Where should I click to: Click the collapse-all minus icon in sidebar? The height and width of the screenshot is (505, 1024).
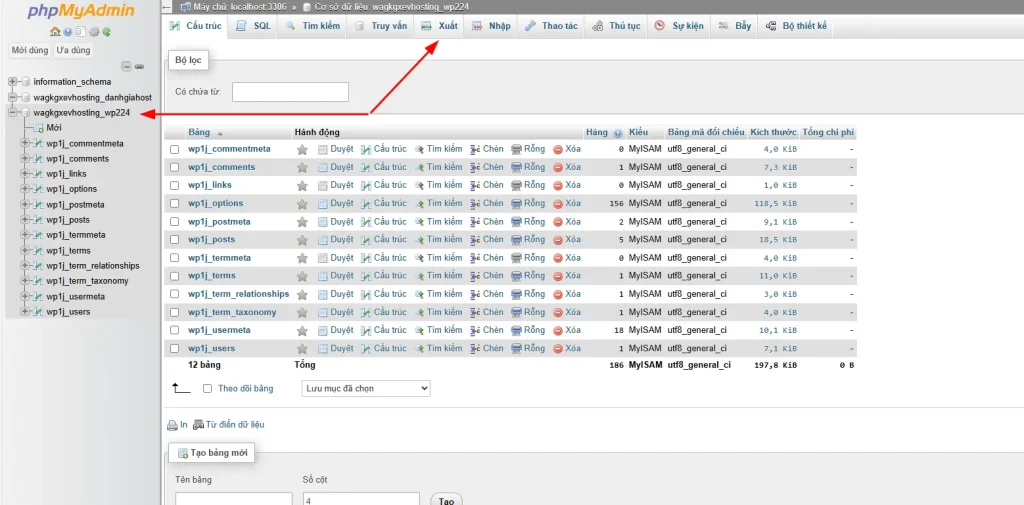(x=127, y=67)
